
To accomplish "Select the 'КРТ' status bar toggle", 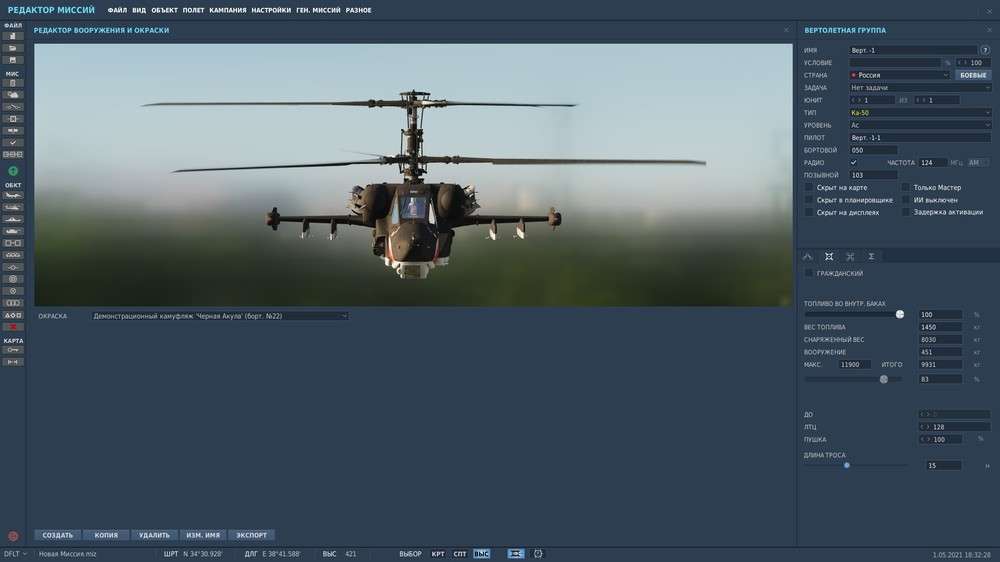I will click(438, 554).
